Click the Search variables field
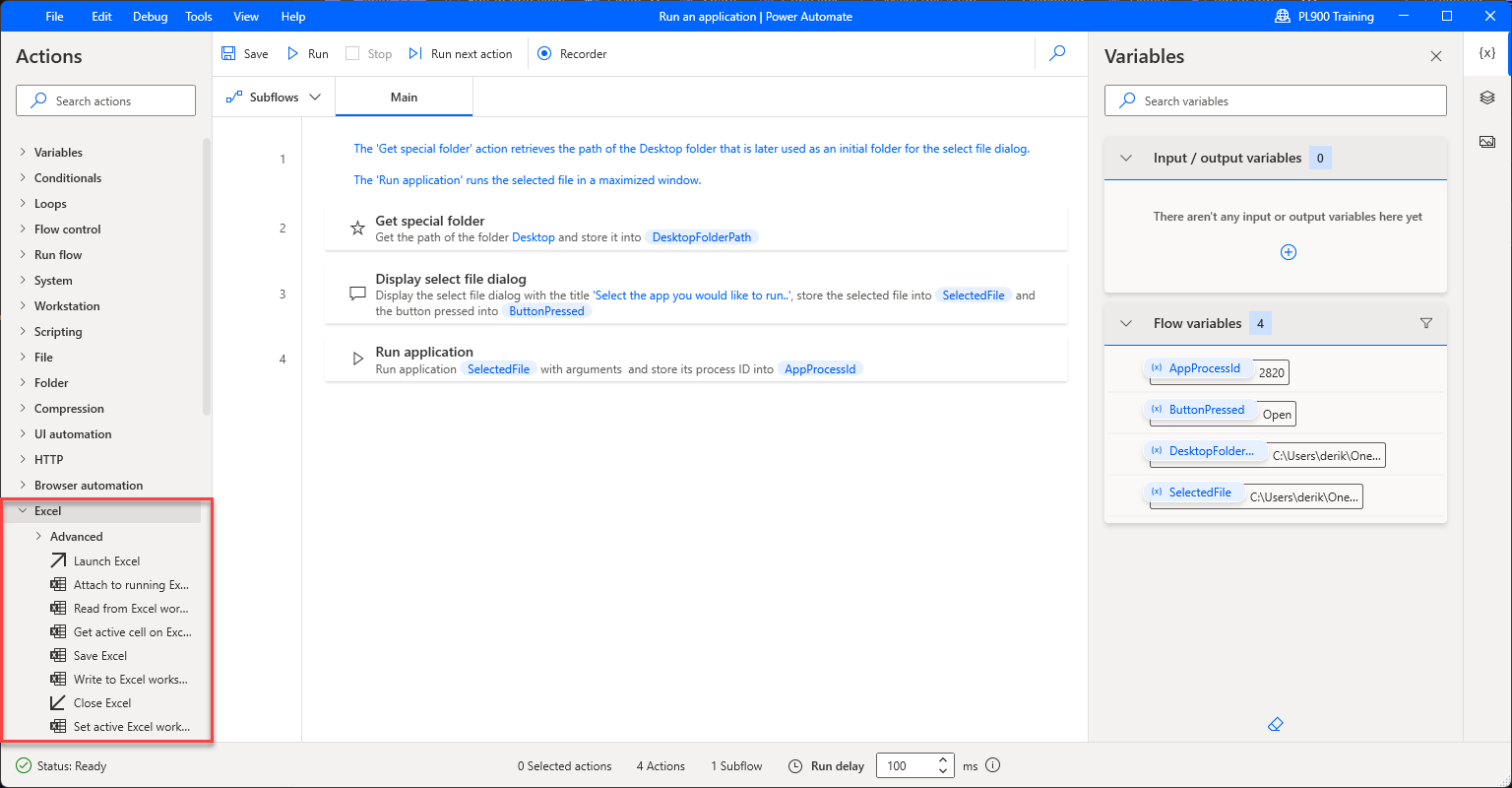1512x788 pixels. tap(1276, 100)
